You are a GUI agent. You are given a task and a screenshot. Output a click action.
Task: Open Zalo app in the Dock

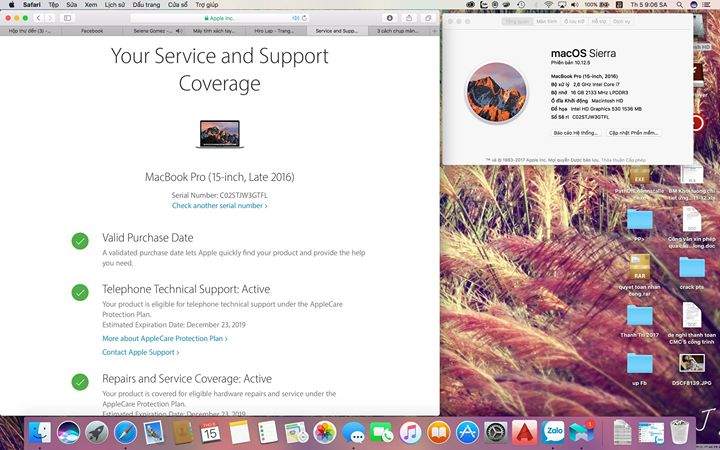[553, 433]
